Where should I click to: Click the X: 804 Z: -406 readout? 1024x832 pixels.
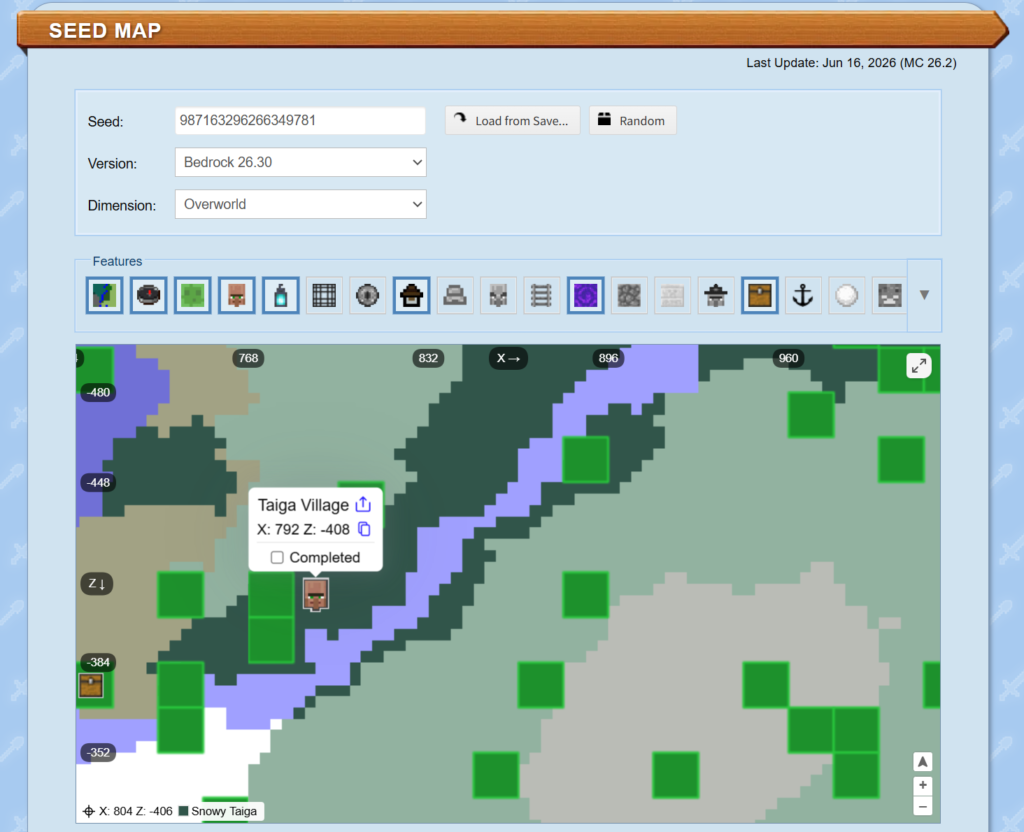click(x=136, y=811)
